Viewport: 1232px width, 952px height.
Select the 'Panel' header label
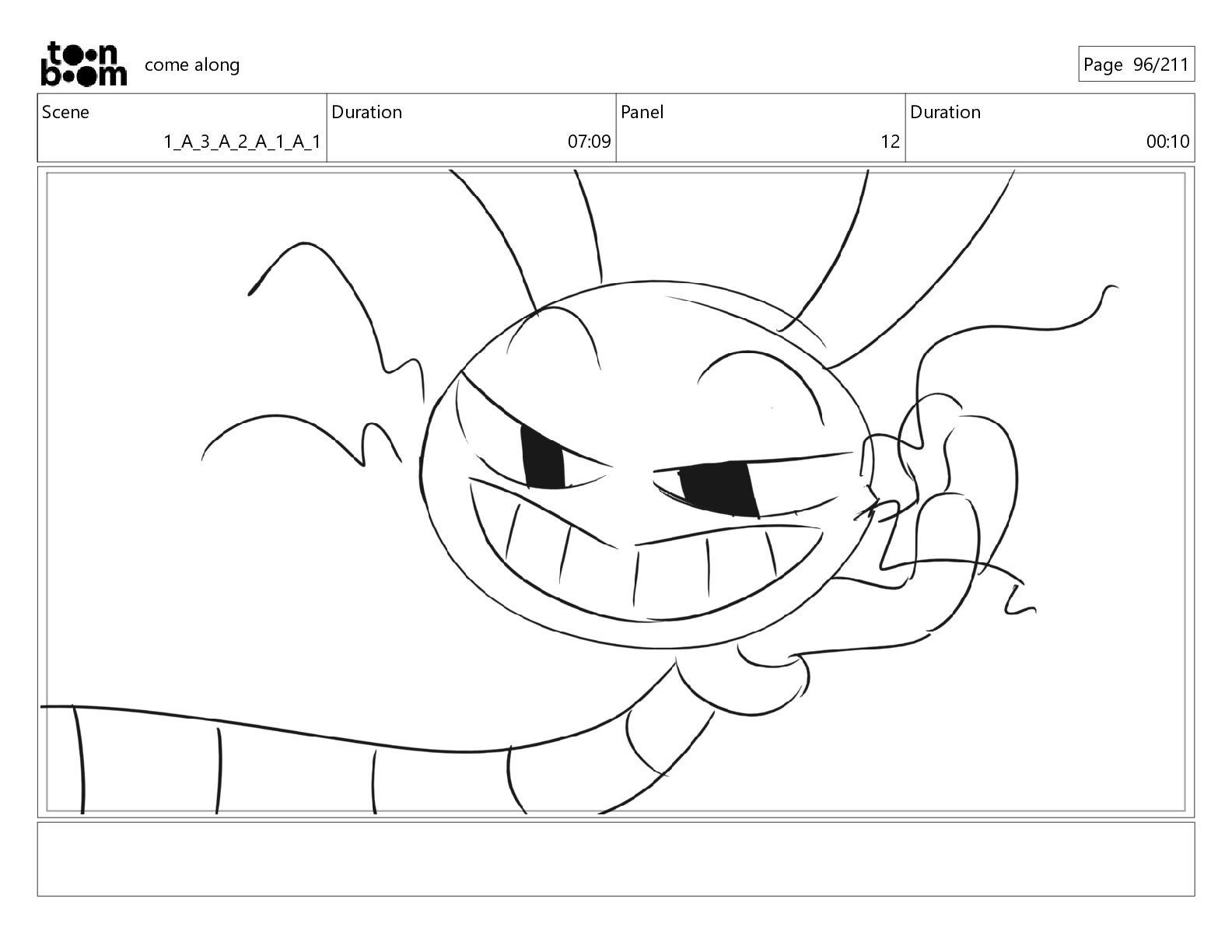click(x=642, y=112)
